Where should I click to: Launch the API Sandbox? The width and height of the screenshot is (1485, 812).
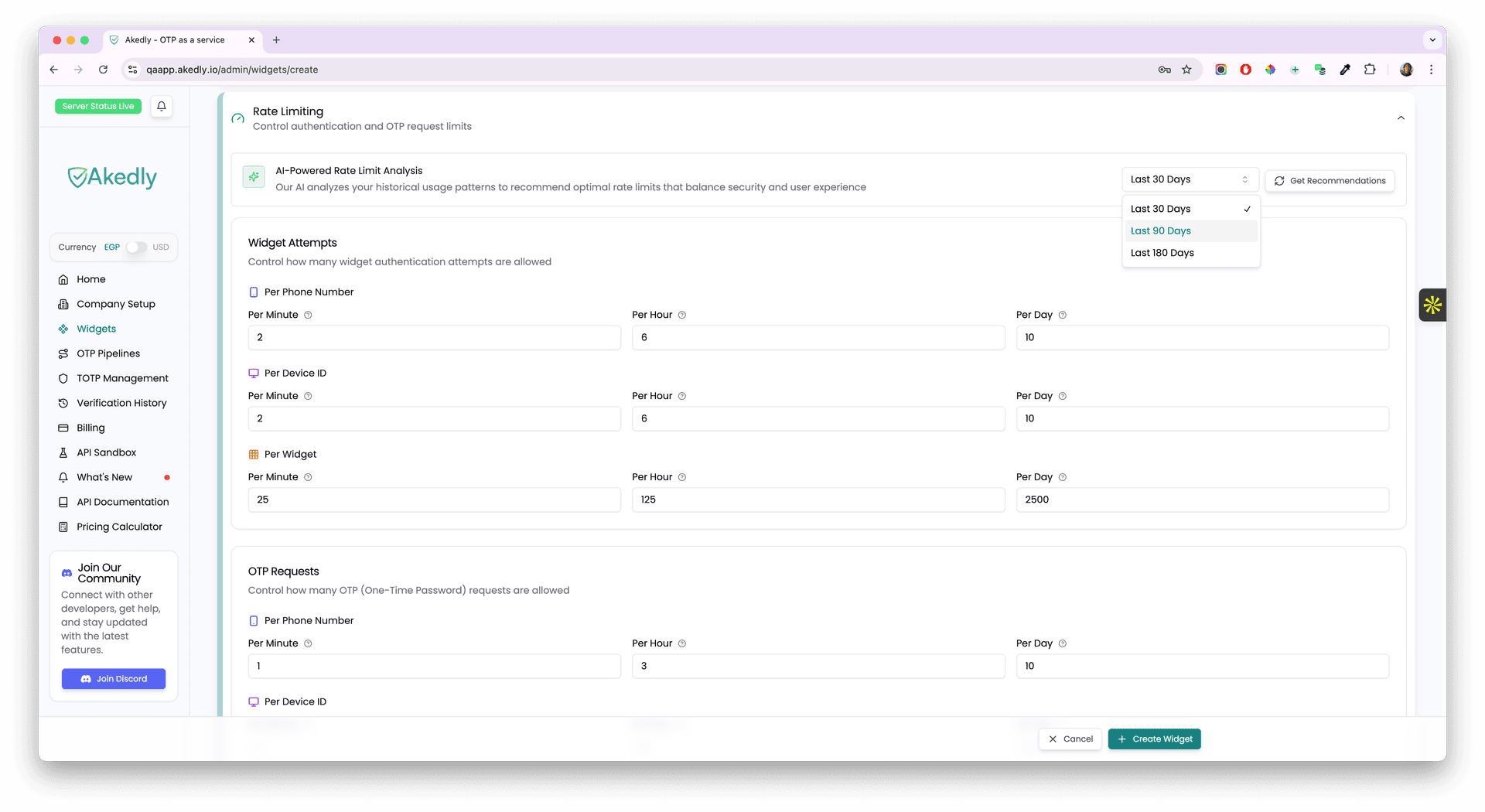[106, 452]
